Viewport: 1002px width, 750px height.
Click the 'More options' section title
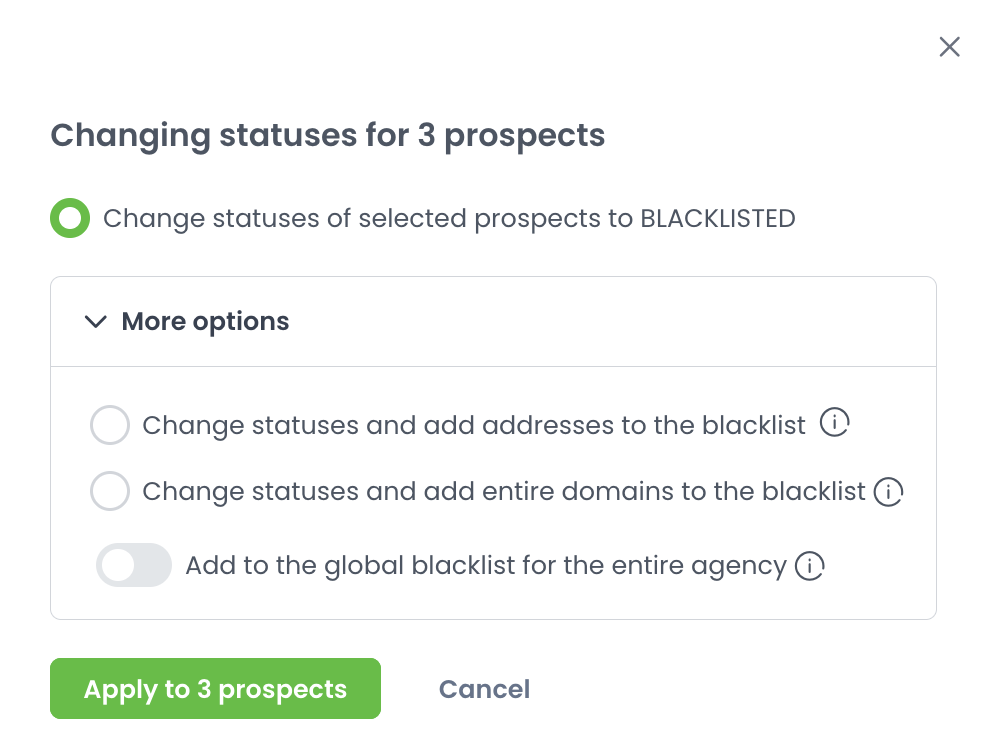click(x=205, y=322)
